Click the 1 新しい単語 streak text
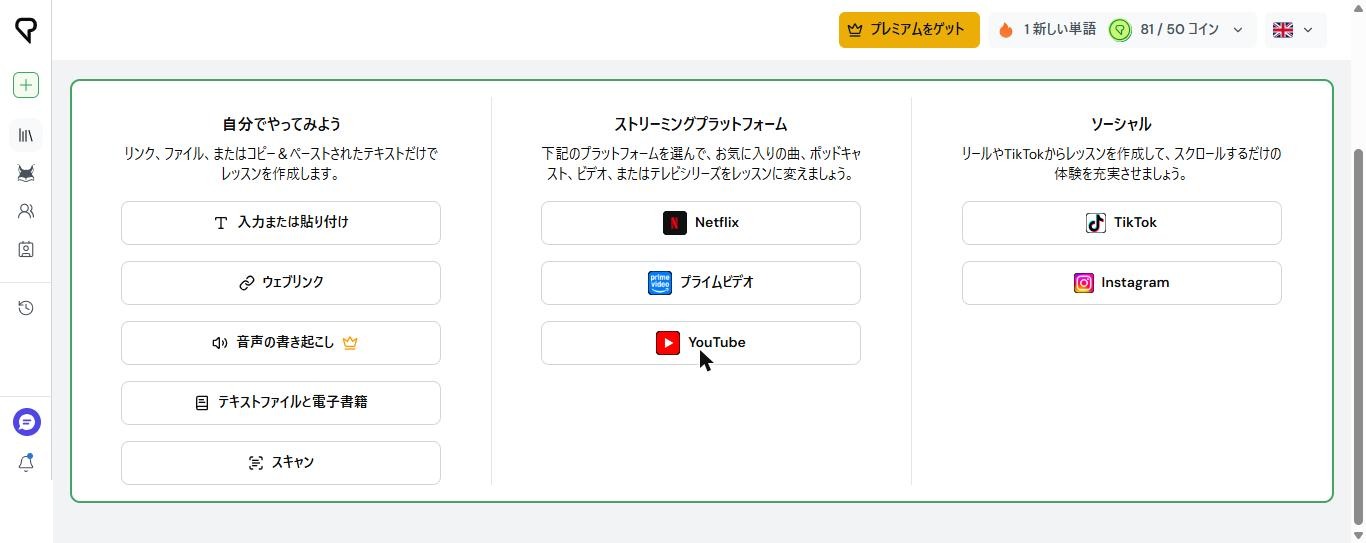Image resolution: width=1366 pixels, height=543 pixels. (x=1059, y=30)
